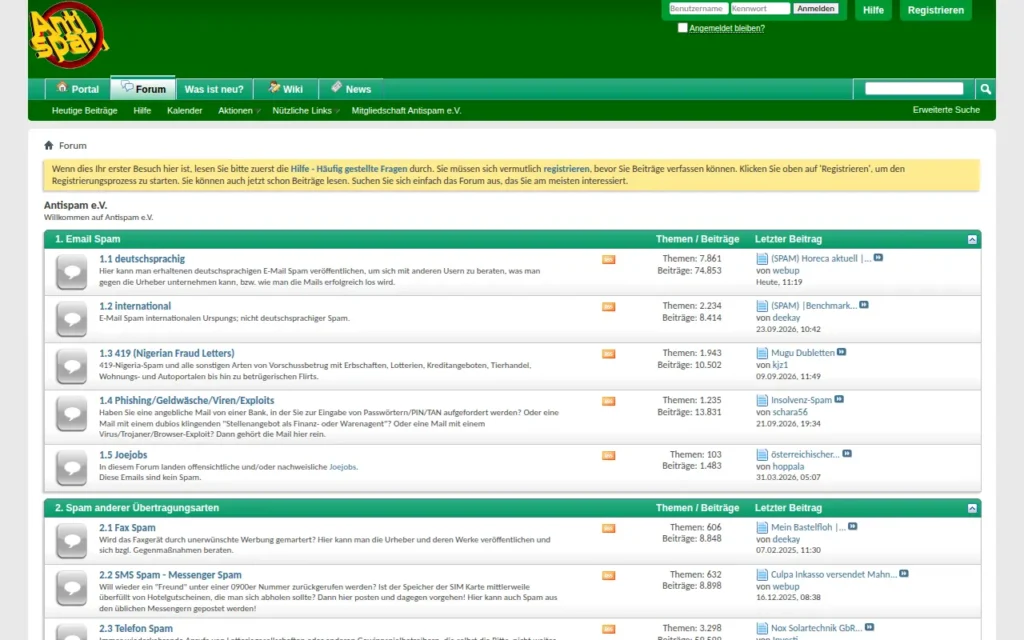
Task: Open Mitgliedschaft Antispam e.V. link
Action: pos(406,110)
